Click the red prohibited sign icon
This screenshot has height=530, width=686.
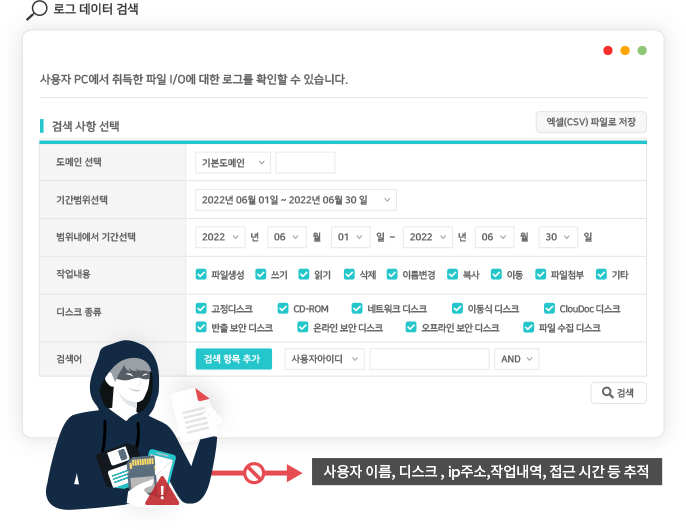tap(254, 472)
